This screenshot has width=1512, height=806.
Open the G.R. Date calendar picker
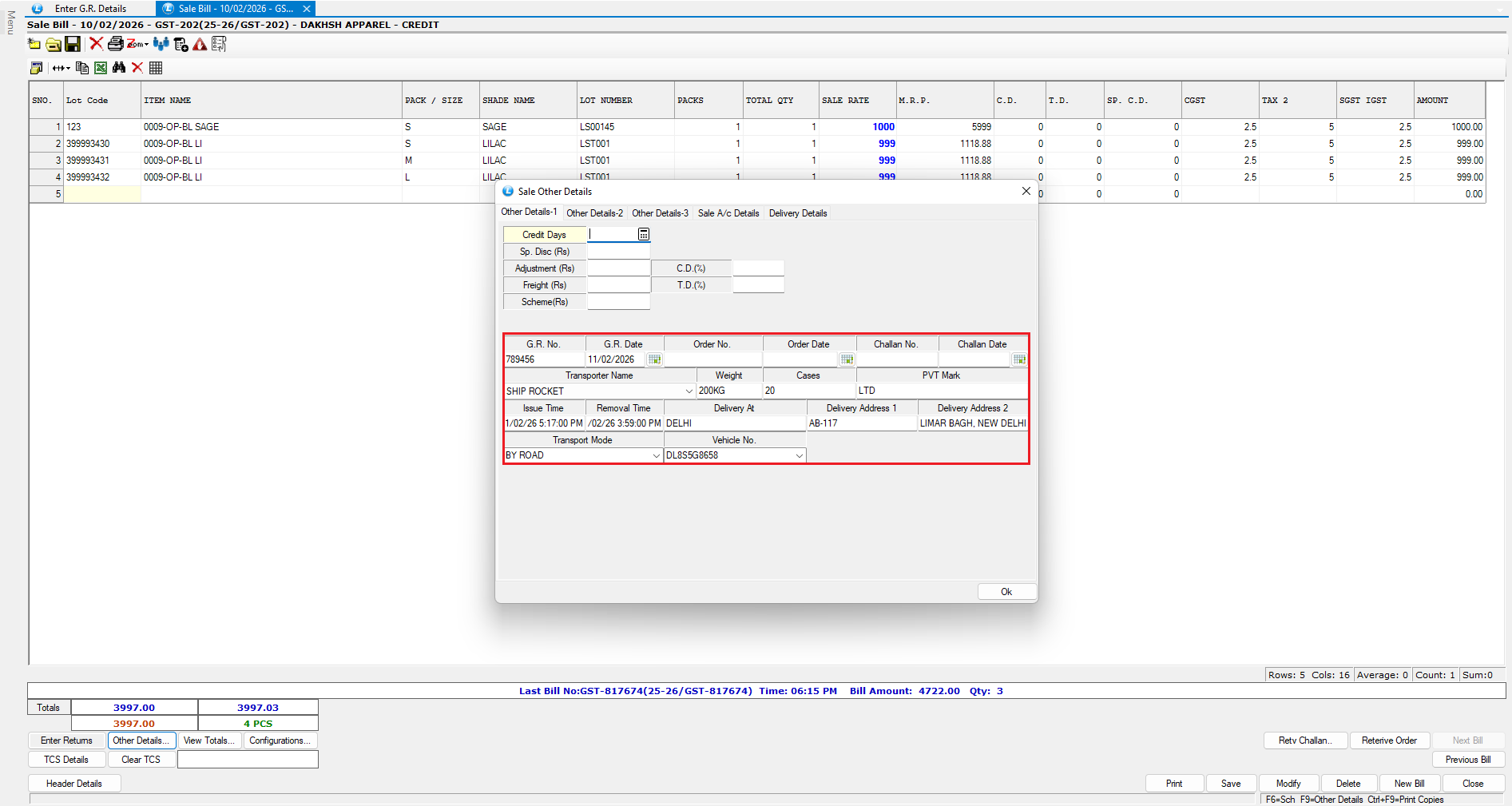tap(654, 359)
